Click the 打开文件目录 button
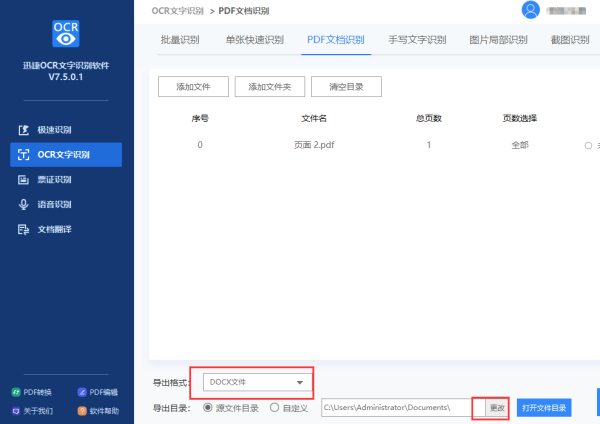 pos(544,408)
